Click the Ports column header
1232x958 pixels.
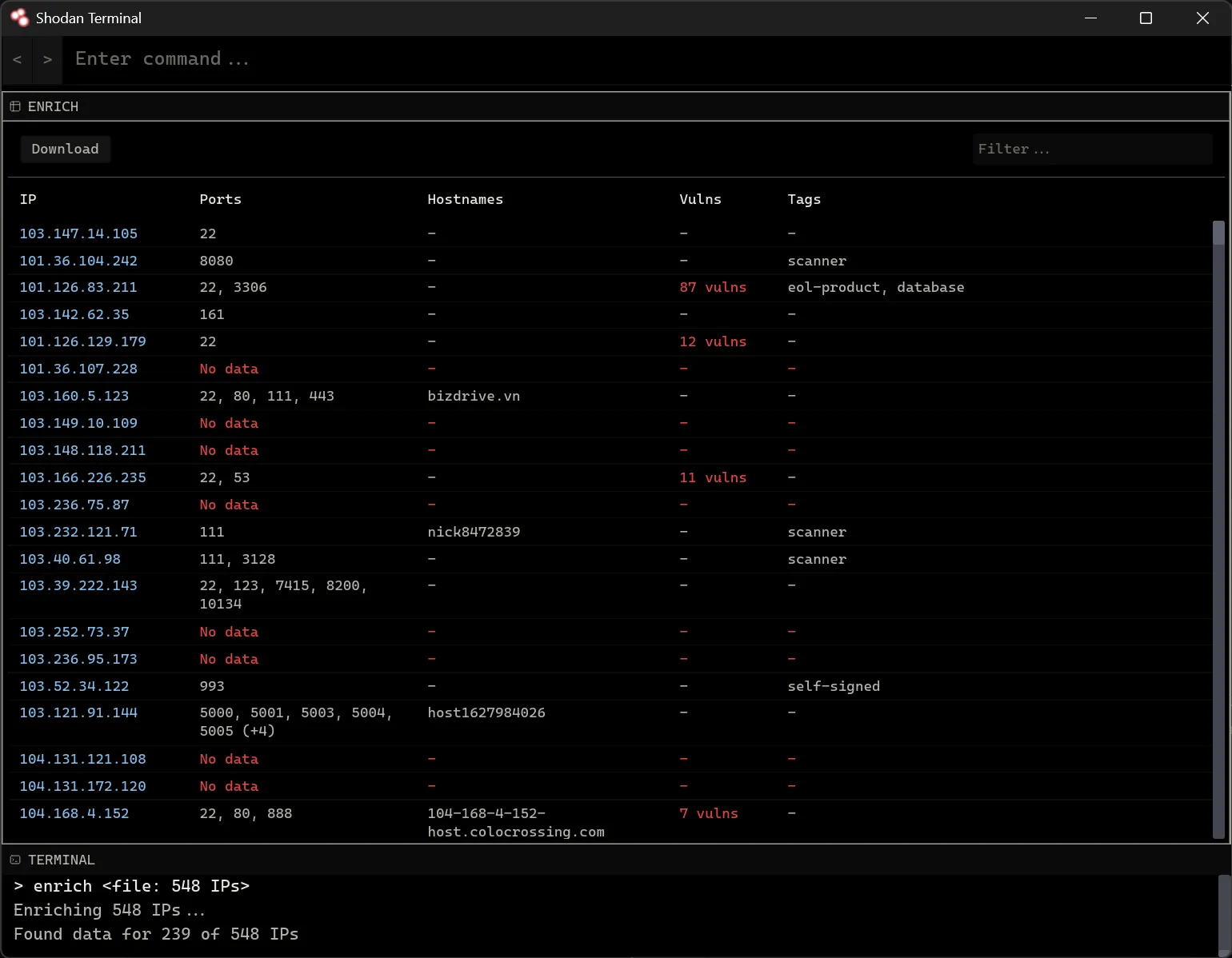tap(220, 199)
